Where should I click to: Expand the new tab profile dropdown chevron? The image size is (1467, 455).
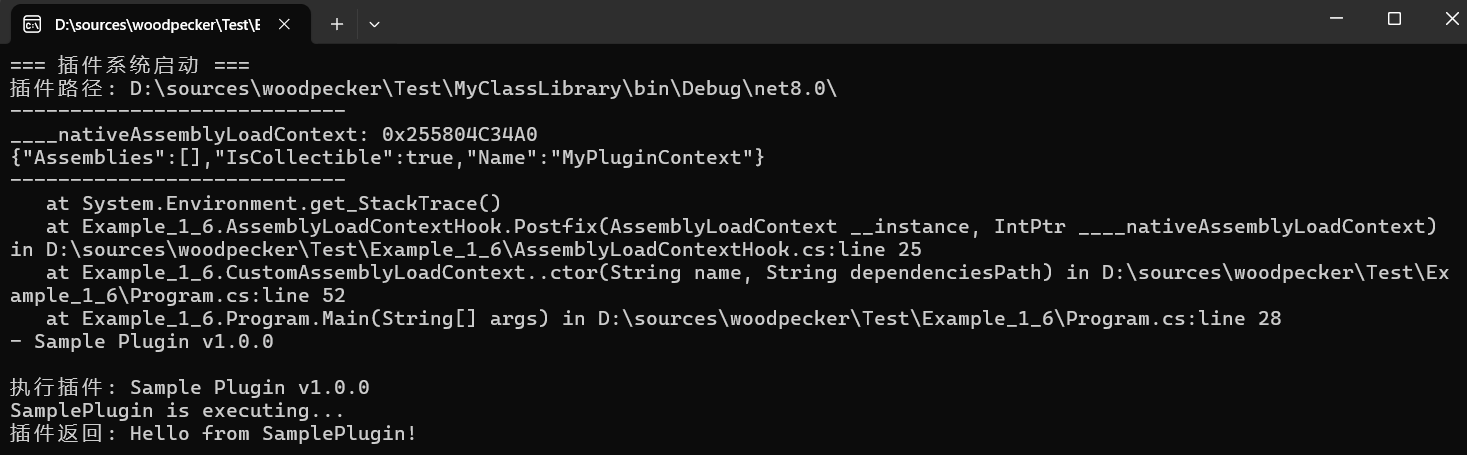pos(374,24)
